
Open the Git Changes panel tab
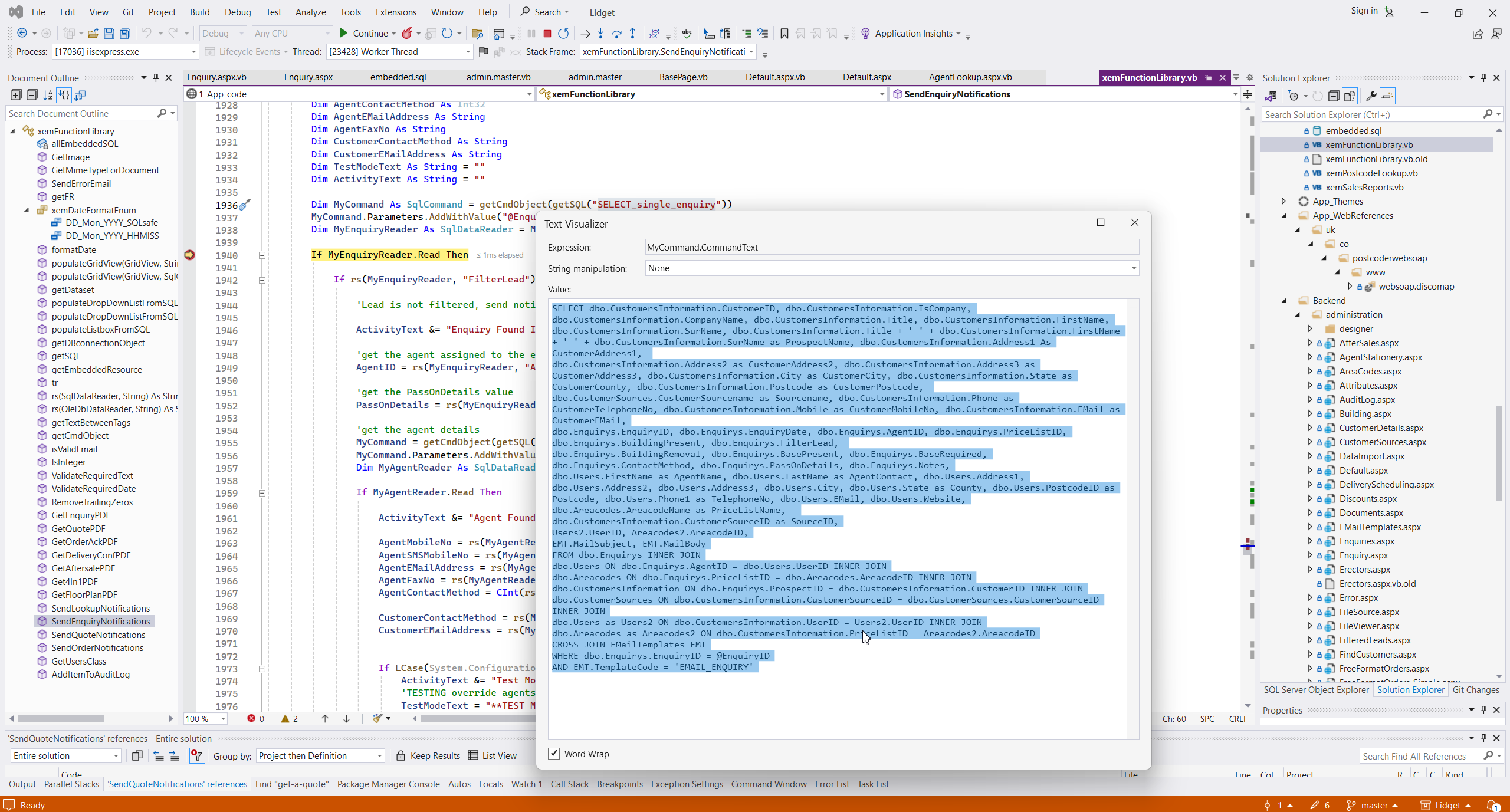(1475, 690)
